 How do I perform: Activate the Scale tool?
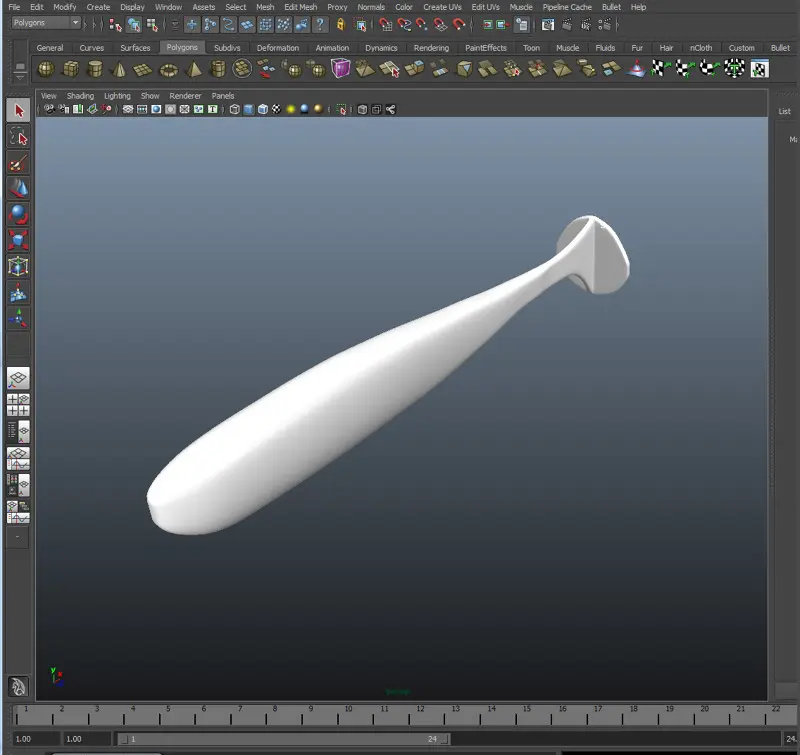18,240
